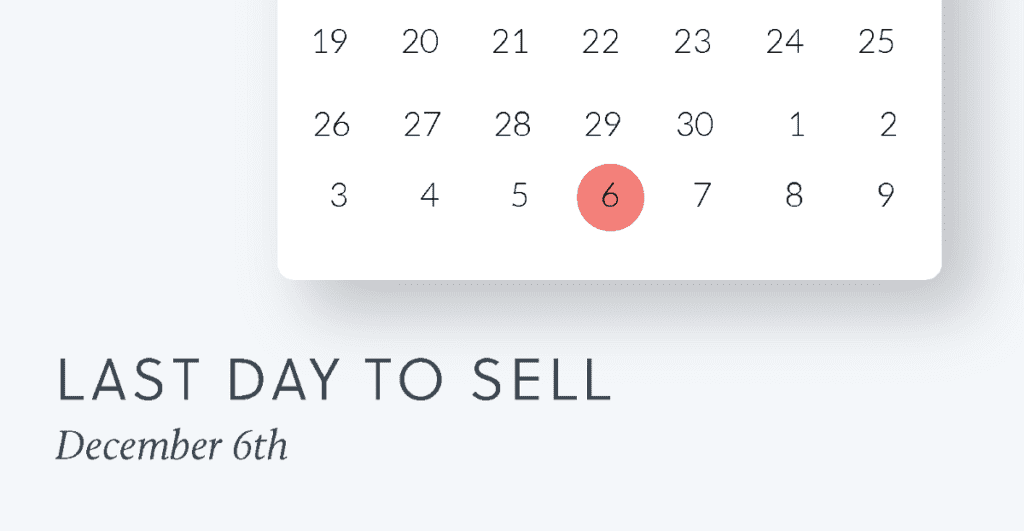The width and height of the screenshot is (1024, 531).
Task: Choose date 27 in the calendar
Action: click(x=422, y=124)
